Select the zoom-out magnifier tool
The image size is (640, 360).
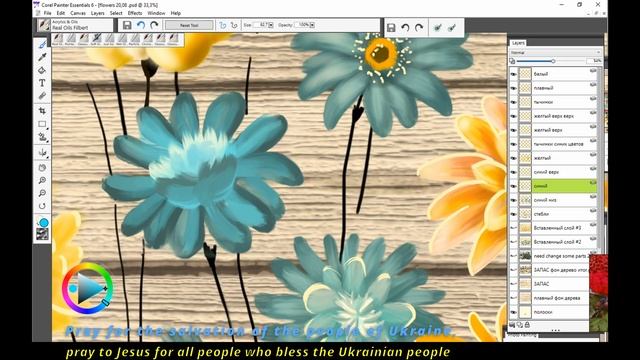pos(42,193)
